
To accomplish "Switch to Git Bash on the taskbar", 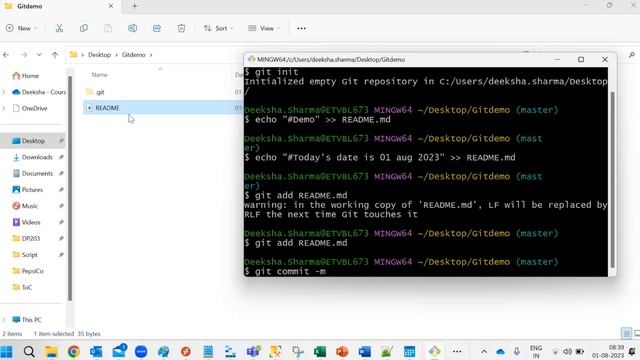I will [x=434, y=351].
